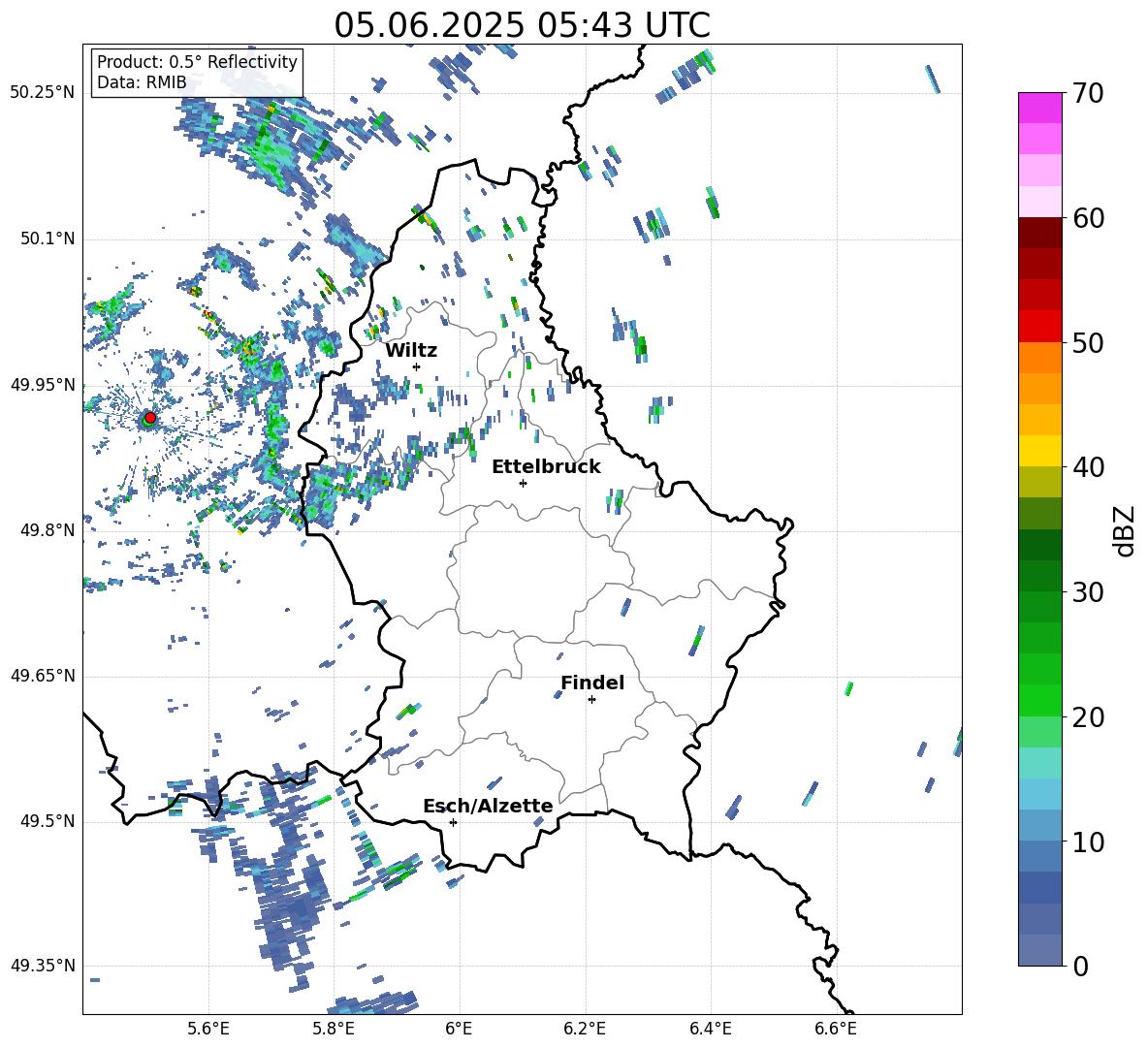Click the Ettelbruck station cross marker
The width and height of the screenshot is (1148, 1048).
523,483
